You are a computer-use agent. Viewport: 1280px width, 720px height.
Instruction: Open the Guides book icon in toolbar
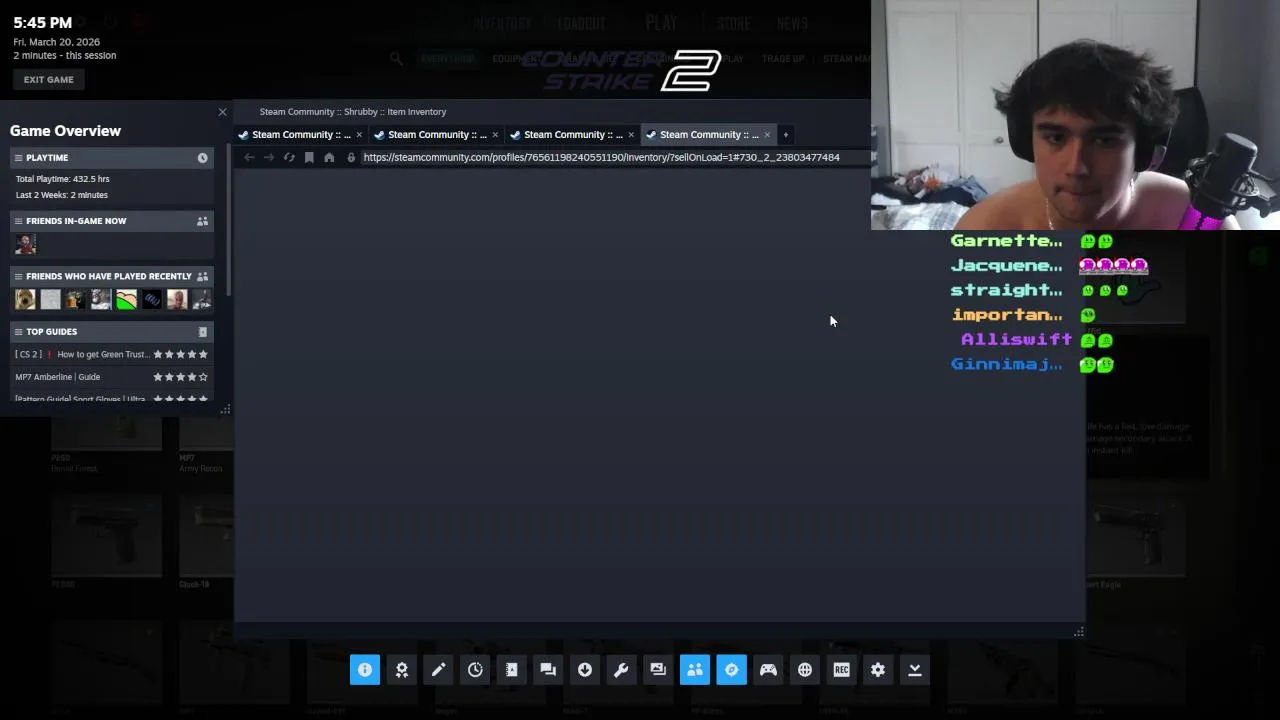click(x=512, y=670)
